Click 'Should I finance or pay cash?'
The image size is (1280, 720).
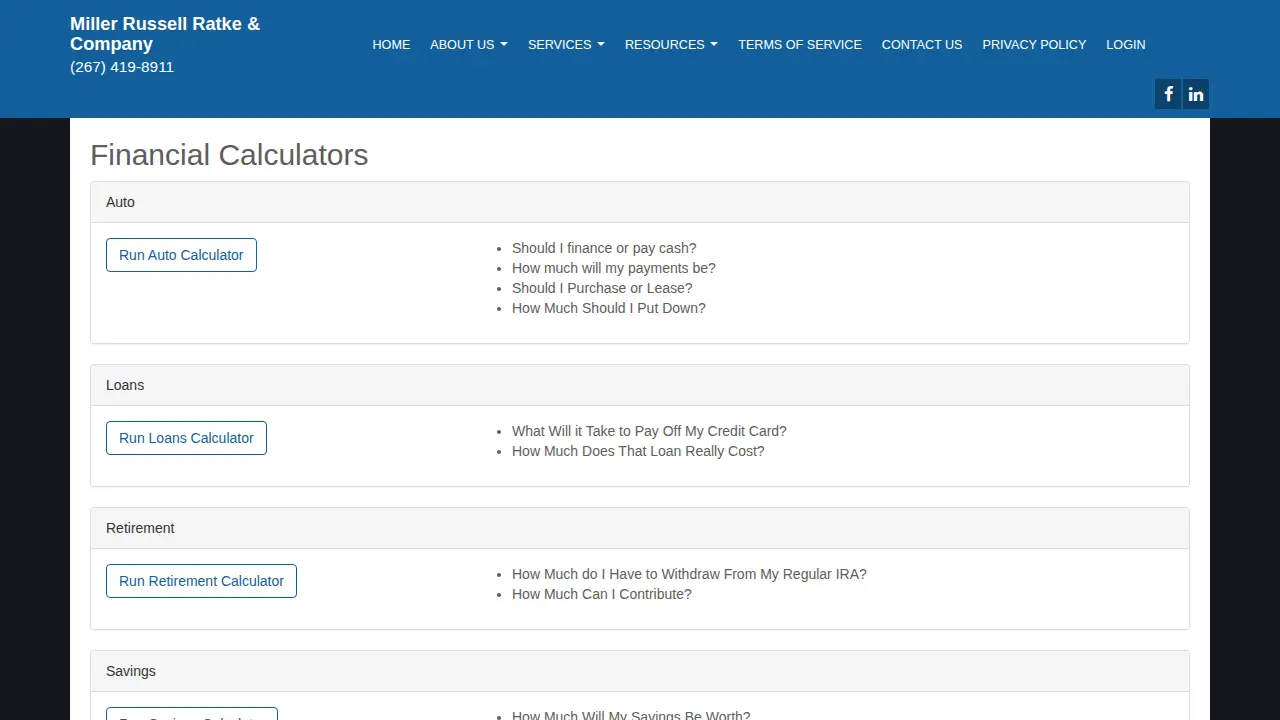pyautogui.click(x=604, y=248)
